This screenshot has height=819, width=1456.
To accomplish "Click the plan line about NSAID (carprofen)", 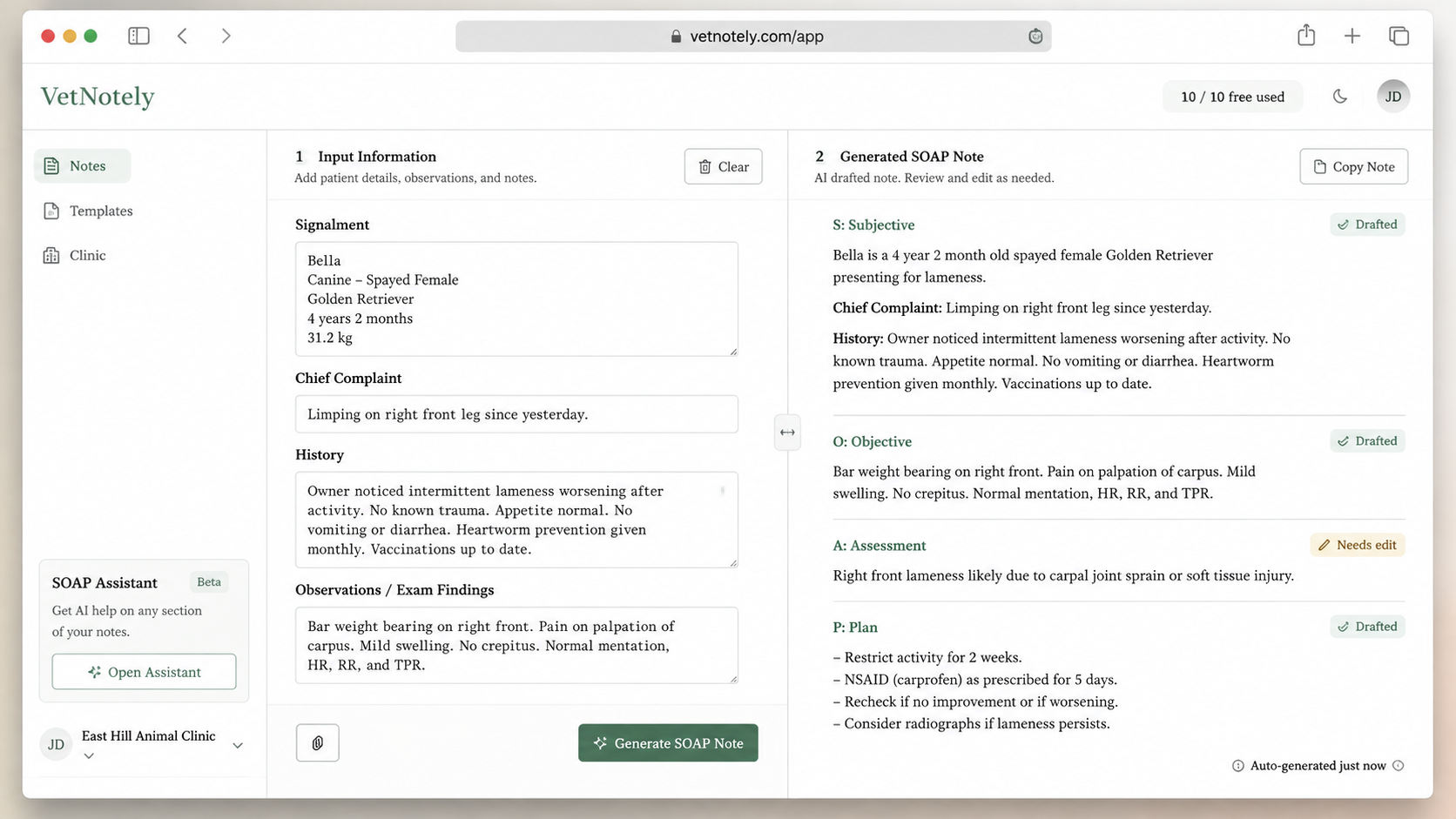I will pyautogui.click(x=974, y=680).
